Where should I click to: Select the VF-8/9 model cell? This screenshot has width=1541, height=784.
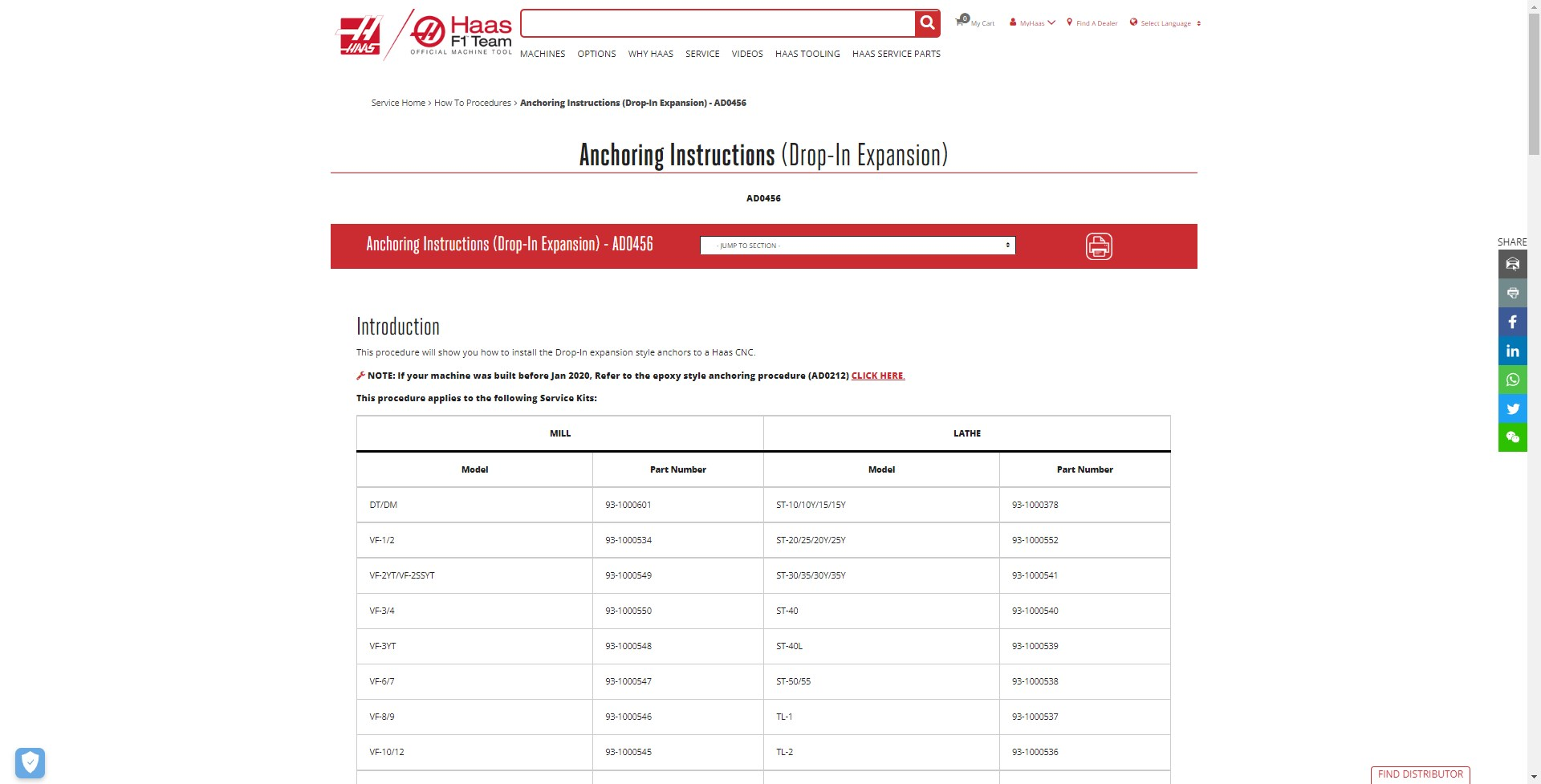click(474, 717)
